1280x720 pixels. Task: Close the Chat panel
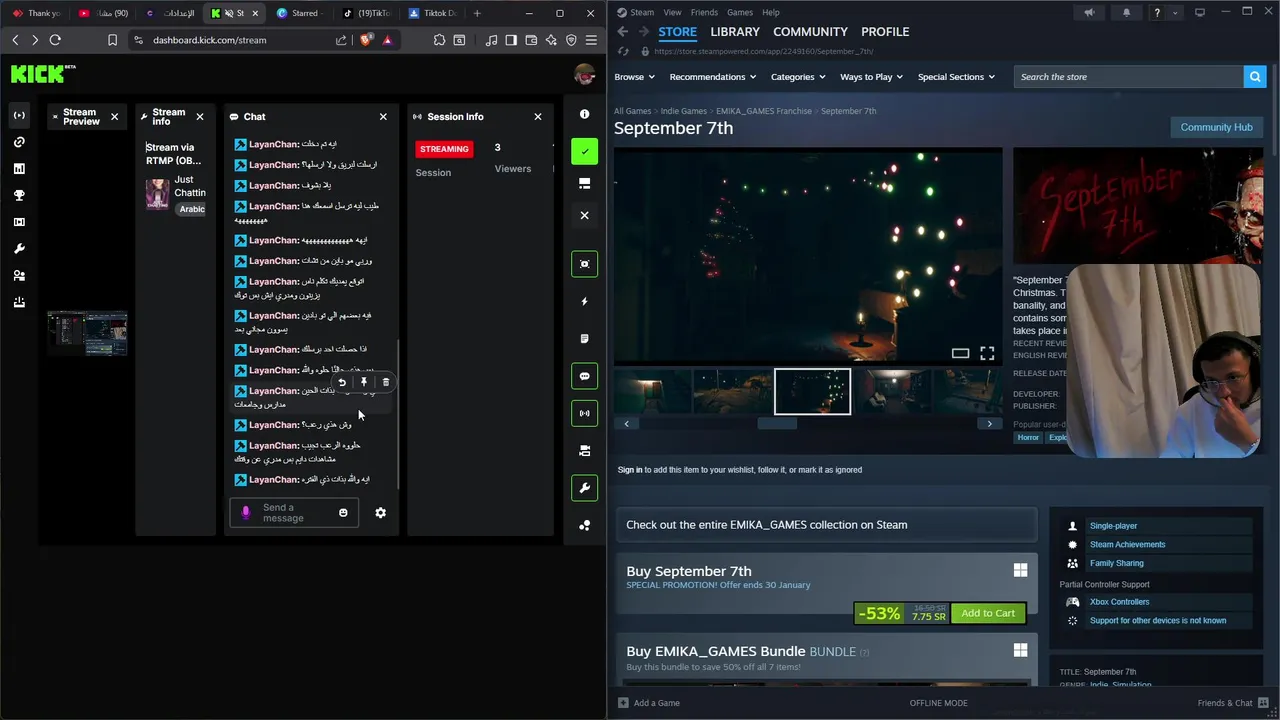pos(383,117)
